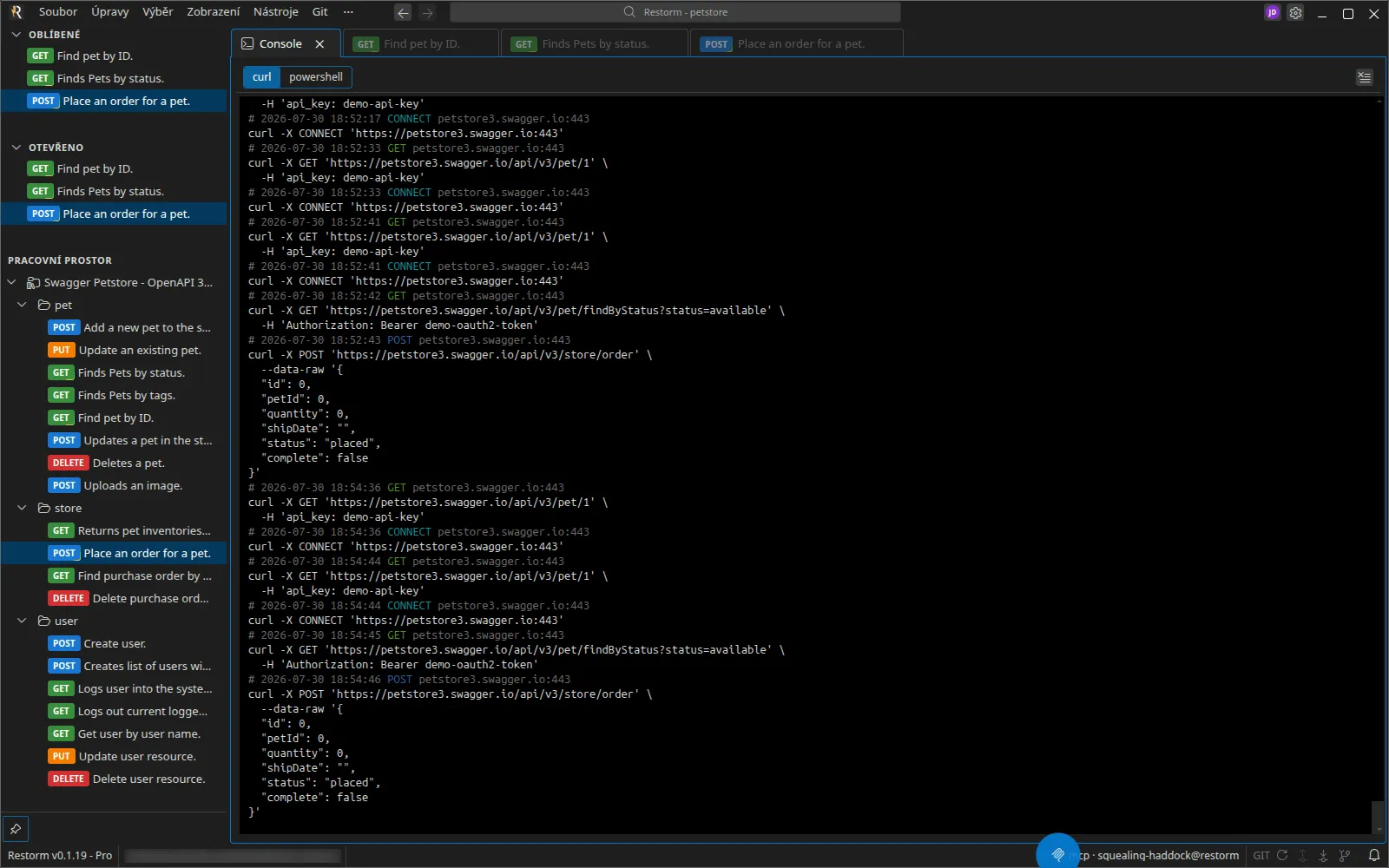Open Find purchase order by ID request
Screen dimensions: 1389x868
(114, 576)
